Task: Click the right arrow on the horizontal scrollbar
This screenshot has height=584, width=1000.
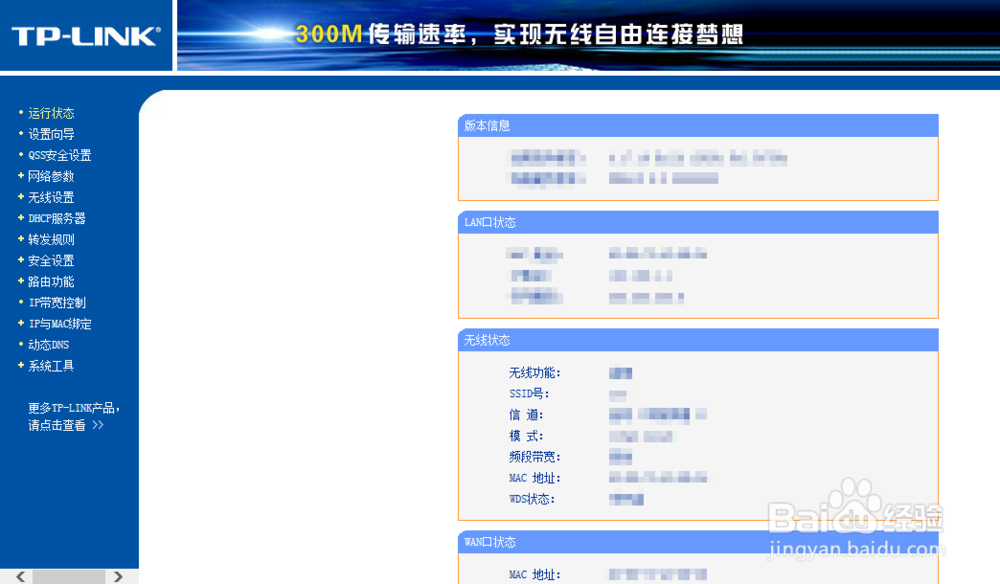Action: [x=117, y=576]
